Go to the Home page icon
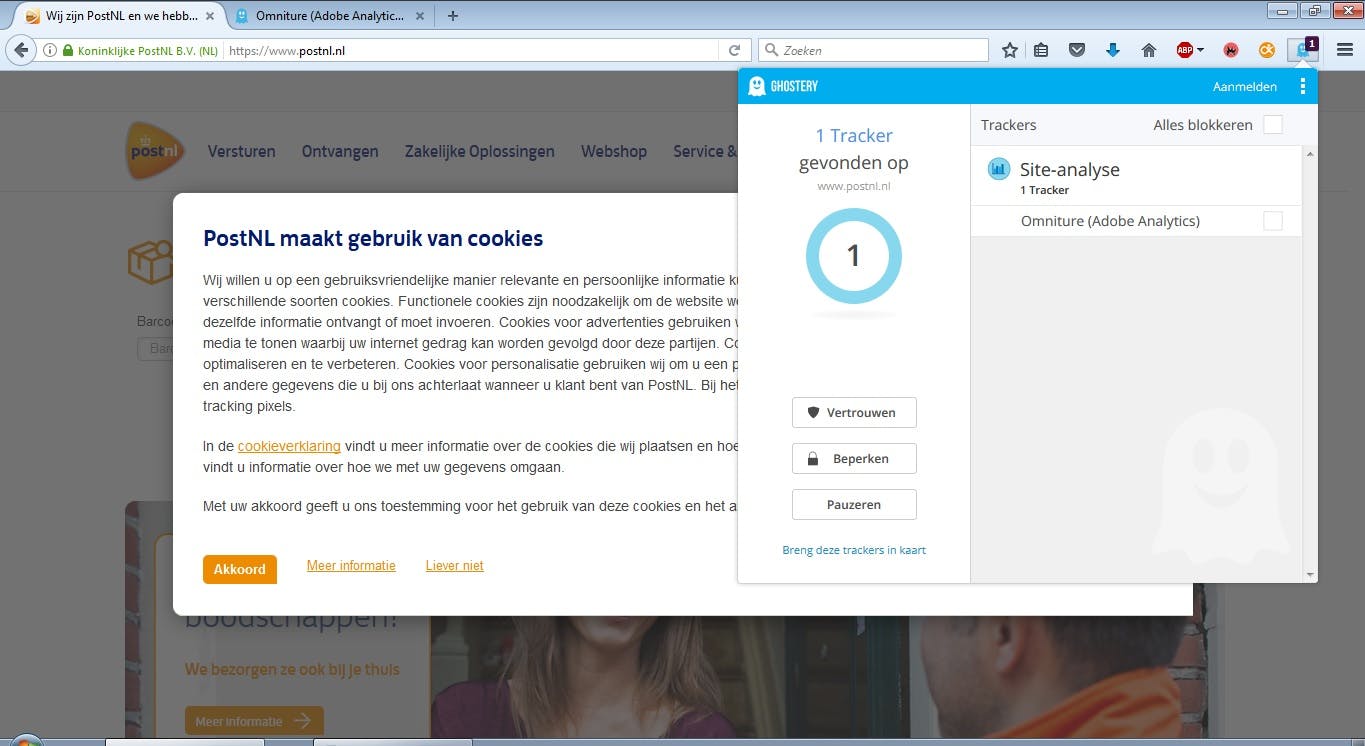The image size is (1365, 746). point(1149,50)
